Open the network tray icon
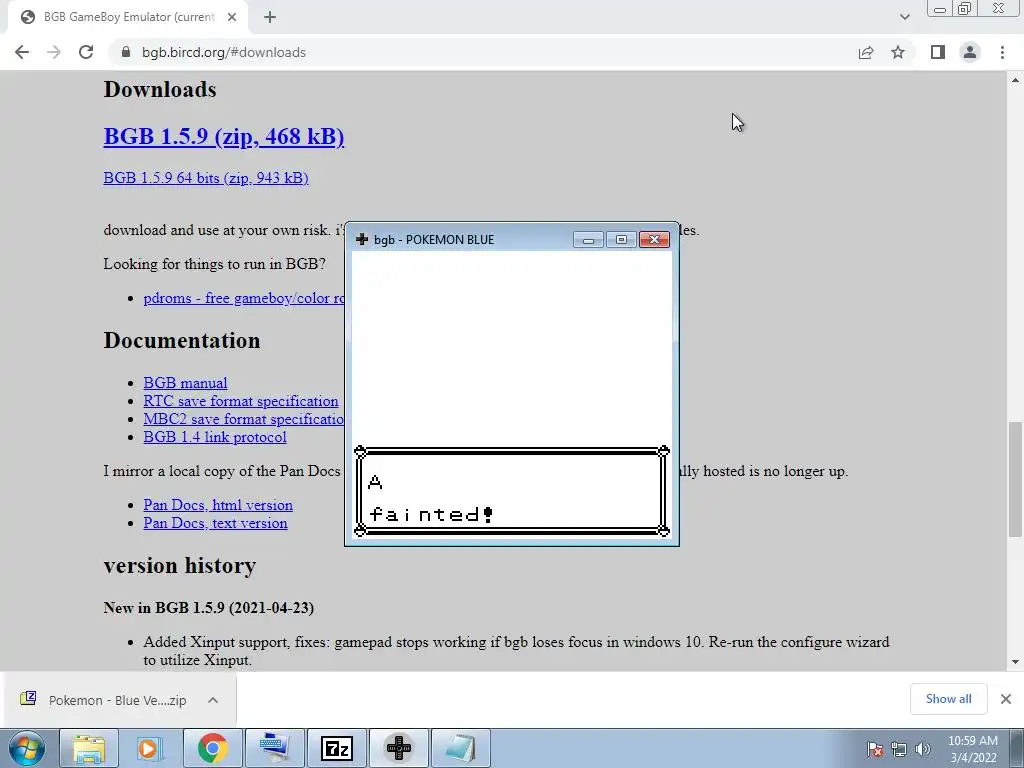 point(899,749)
